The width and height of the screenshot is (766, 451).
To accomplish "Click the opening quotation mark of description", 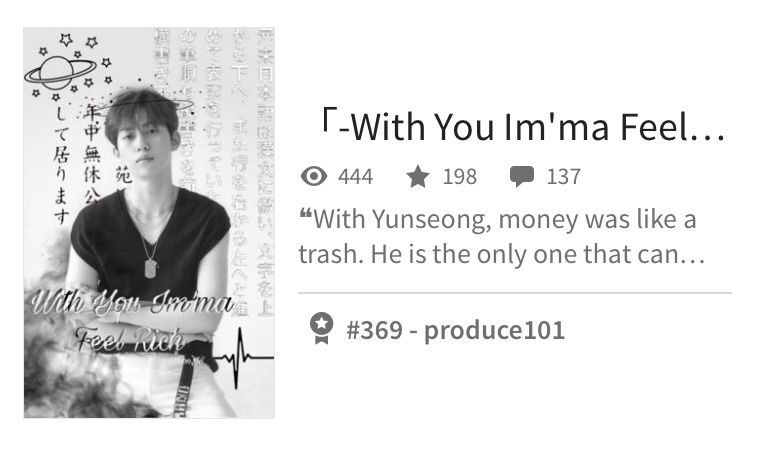I will click(x=305, y=214).
